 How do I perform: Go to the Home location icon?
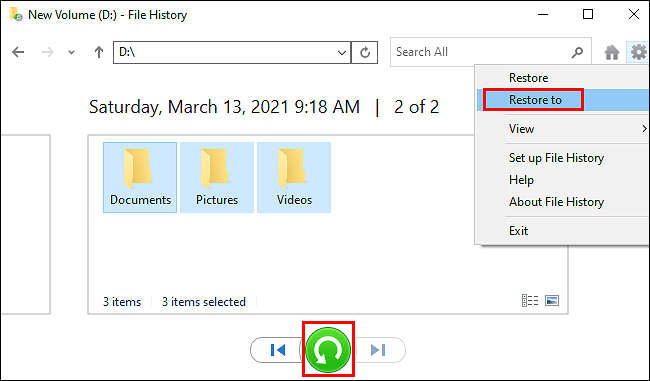(x=611, y=53)
